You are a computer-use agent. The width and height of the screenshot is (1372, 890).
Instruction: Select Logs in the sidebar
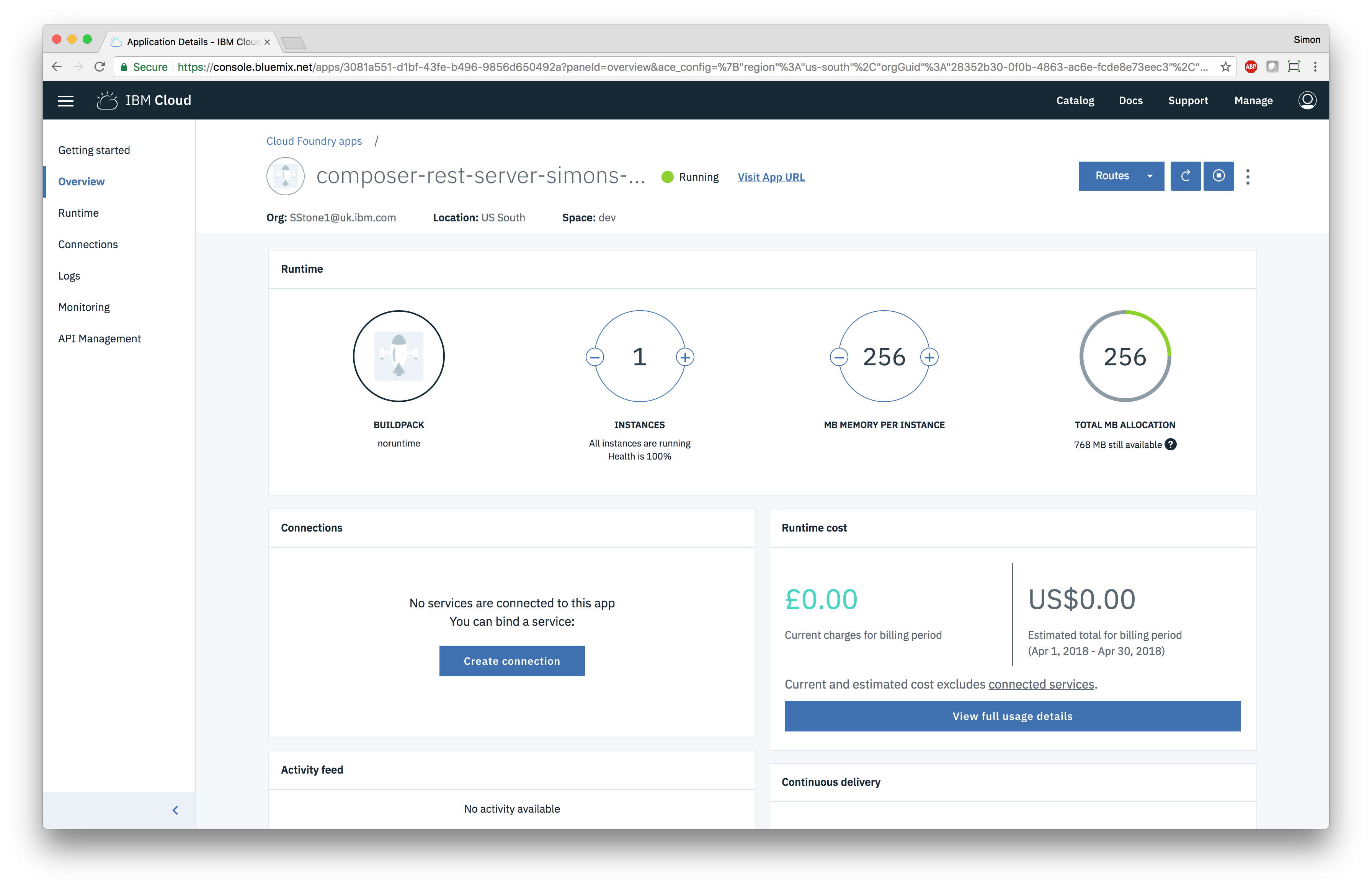pos(69,276)
